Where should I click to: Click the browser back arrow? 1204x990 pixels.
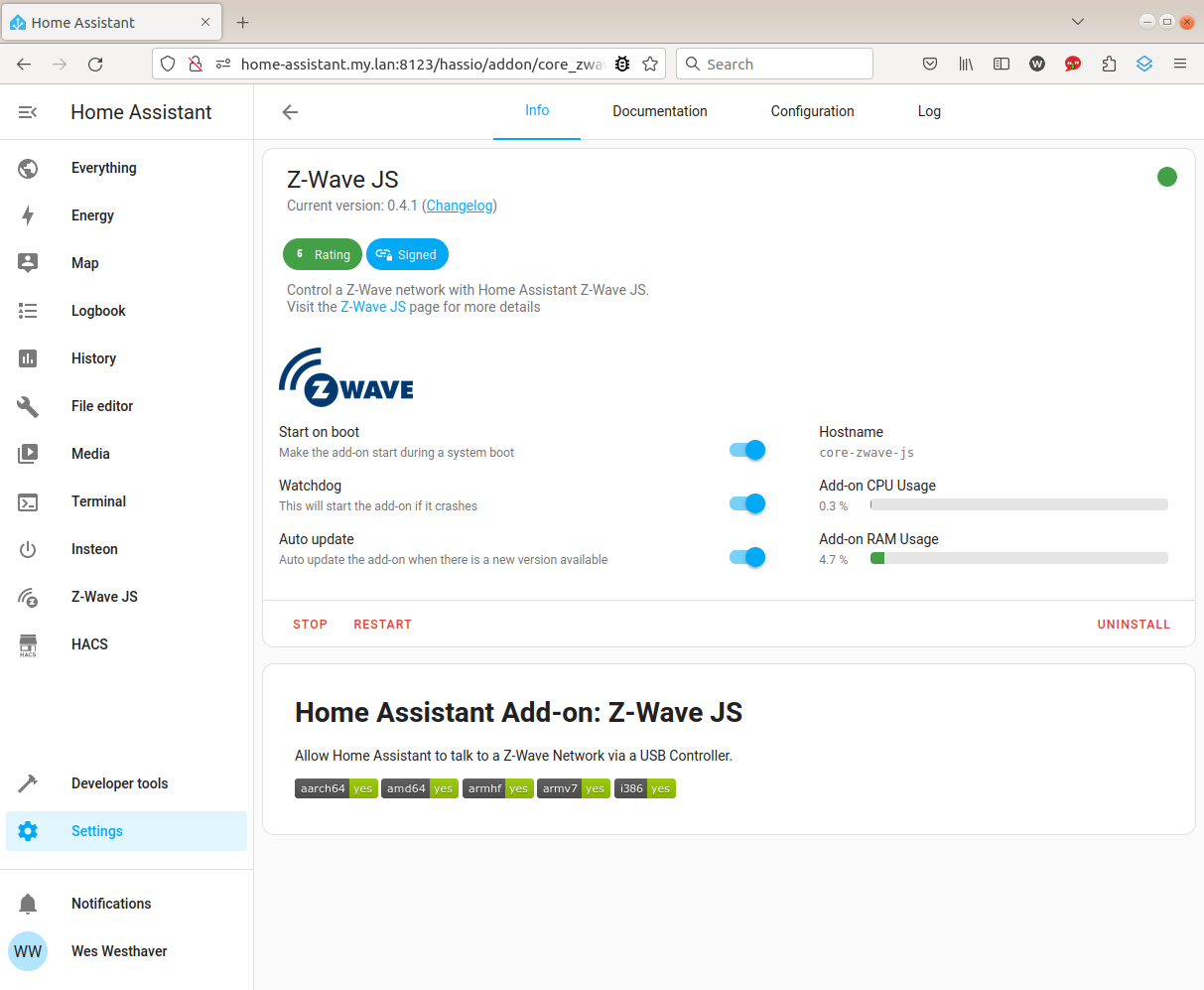pos(24,64)
